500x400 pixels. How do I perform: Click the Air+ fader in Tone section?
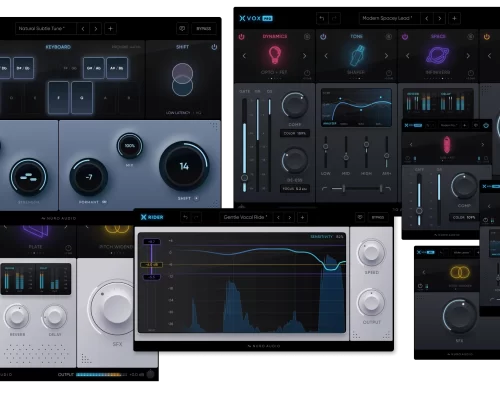coord(386,156)
